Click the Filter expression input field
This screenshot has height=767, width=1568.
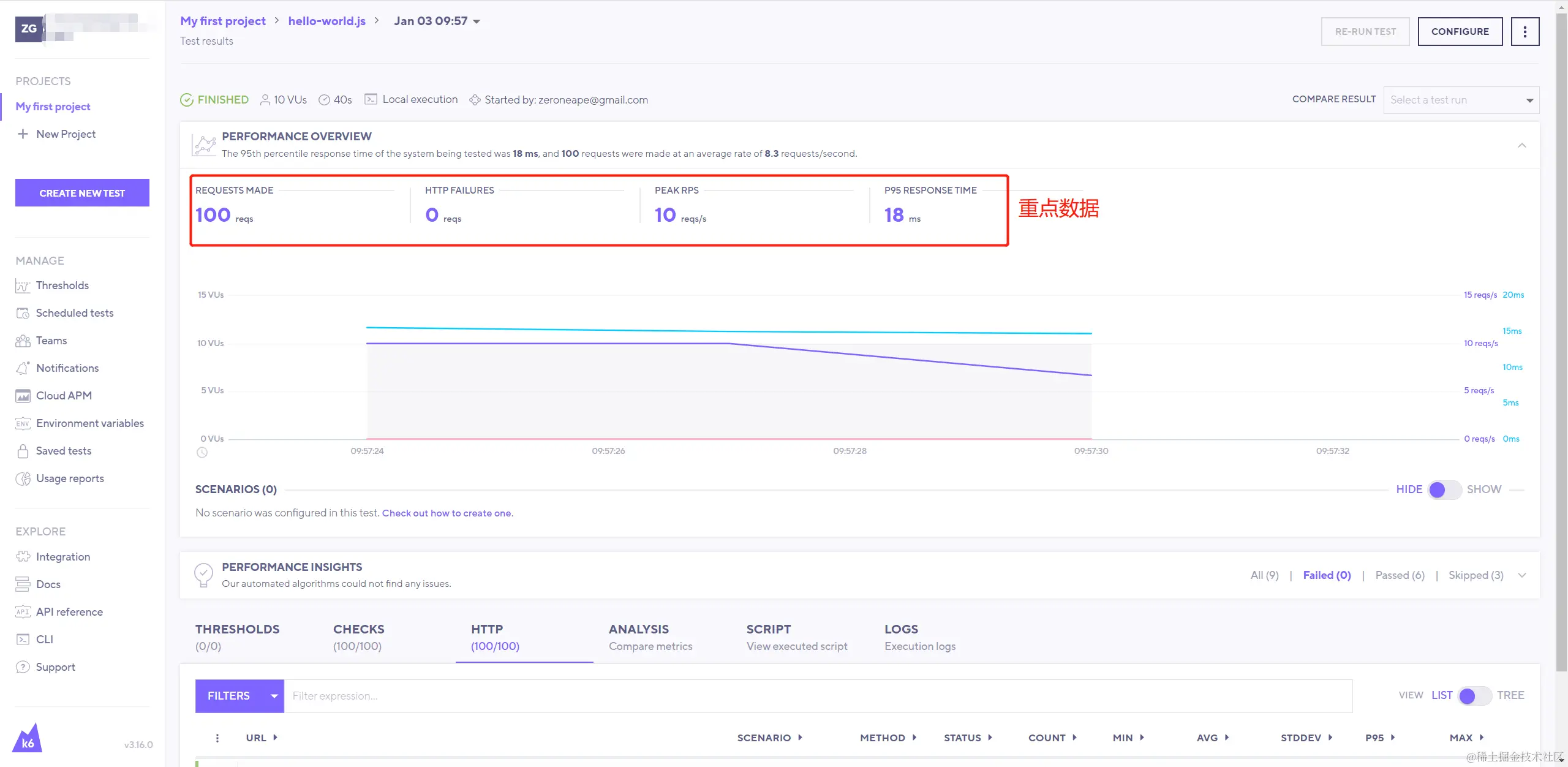click(818, 697)
